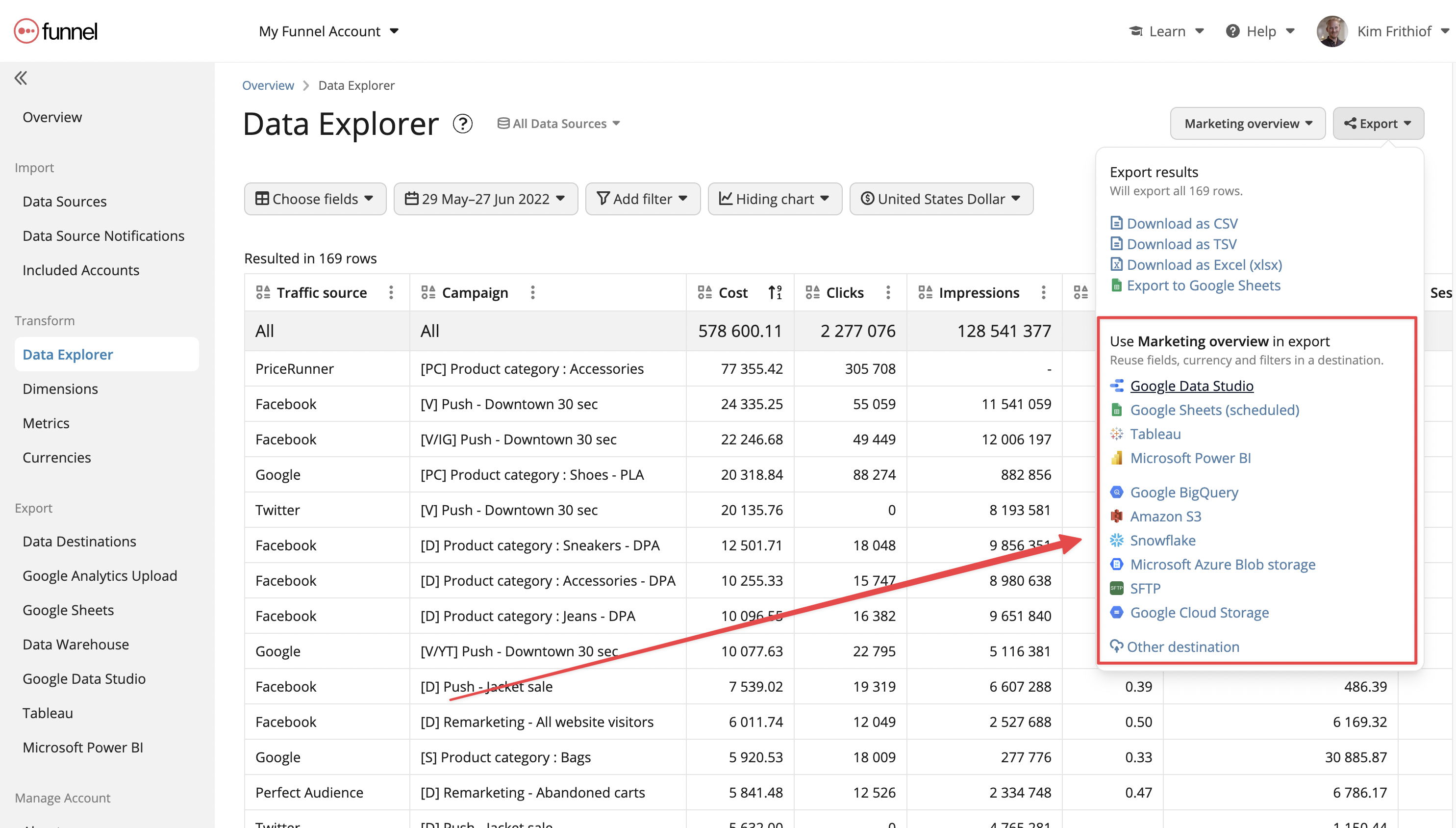Click the Add filter funnel icon
Image resolution: width=1456 pixels, height=828 pixels.
pos(602,199)
